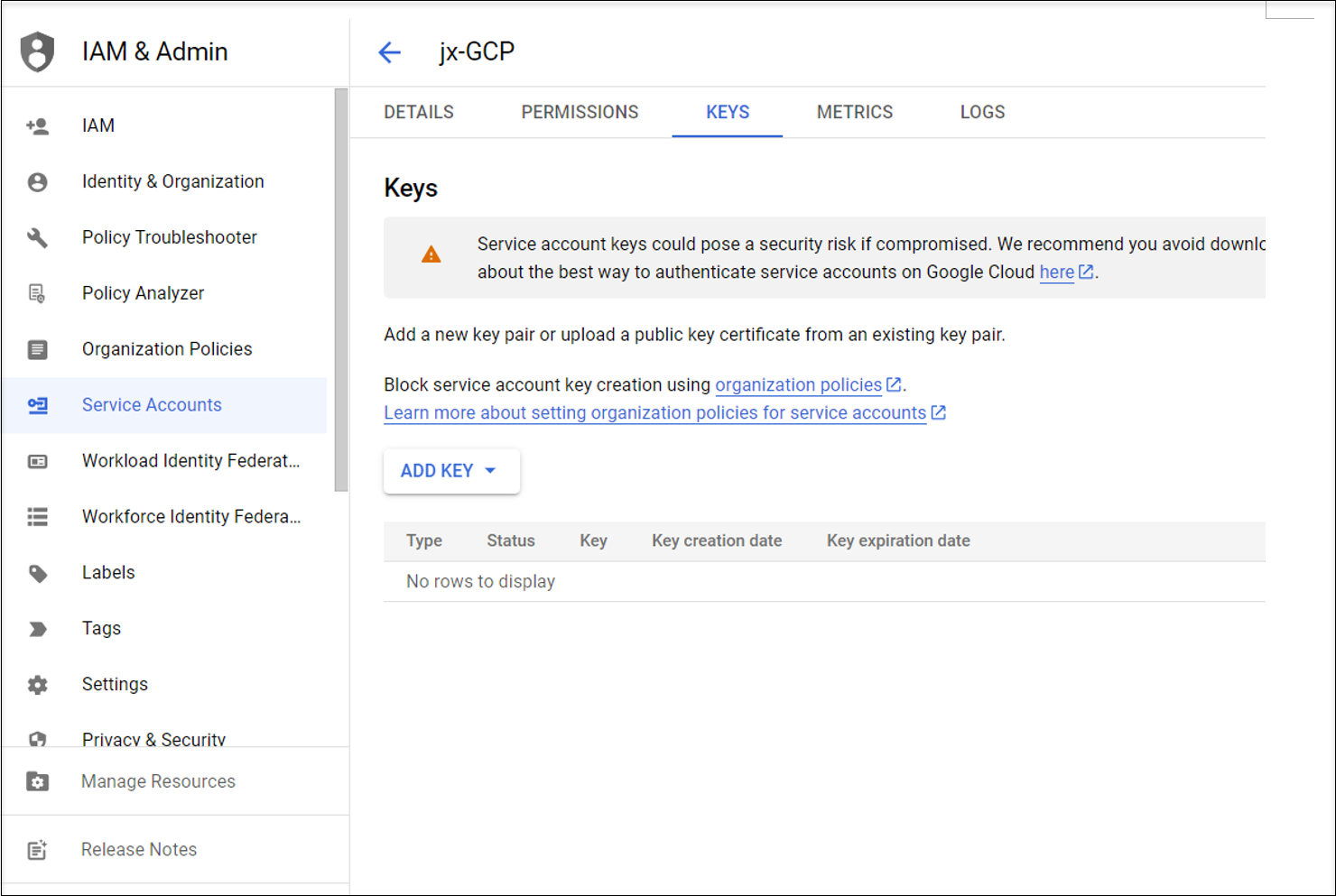Switch to the DETAILS tab
This screenshot has width=1336, height=896.
[x=418, y=112]
